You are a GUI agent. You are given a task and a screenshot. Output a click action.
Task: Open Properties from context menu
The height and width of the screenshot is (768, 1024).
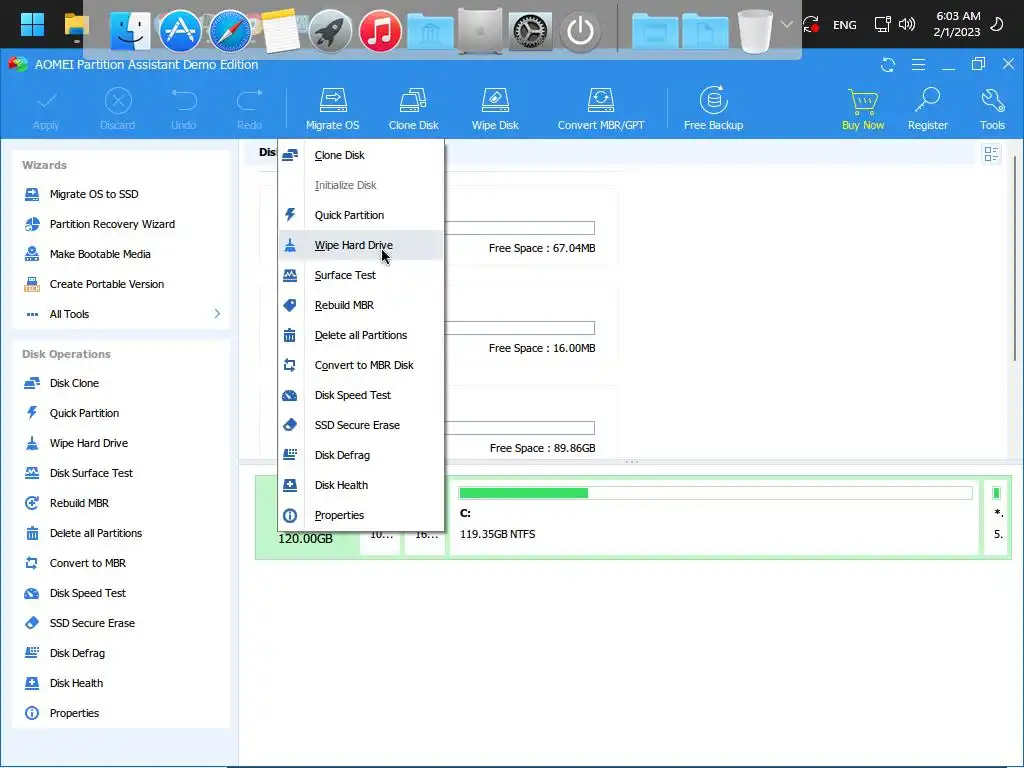[x=361, y=515]
